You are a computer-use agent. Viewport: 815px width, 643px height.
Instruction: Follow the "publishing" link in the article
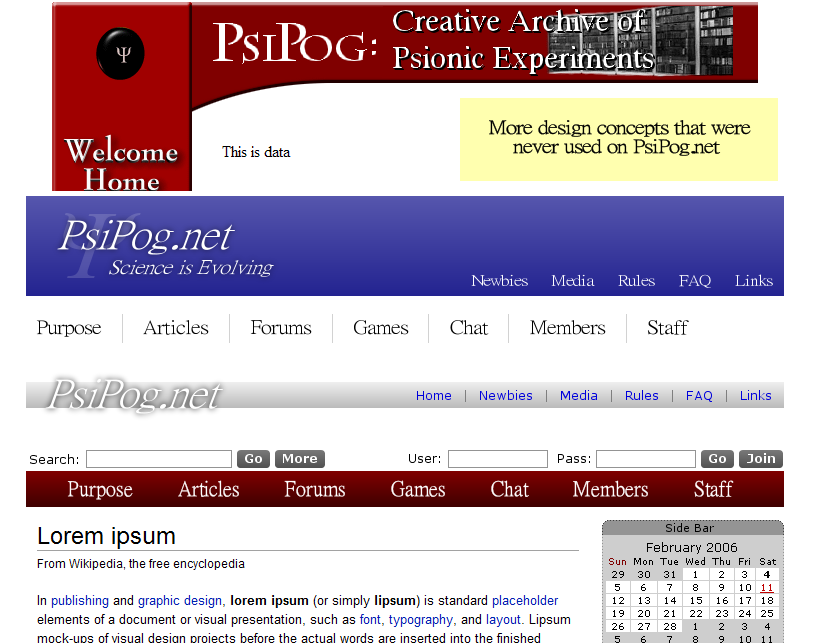tap(80, 601)
